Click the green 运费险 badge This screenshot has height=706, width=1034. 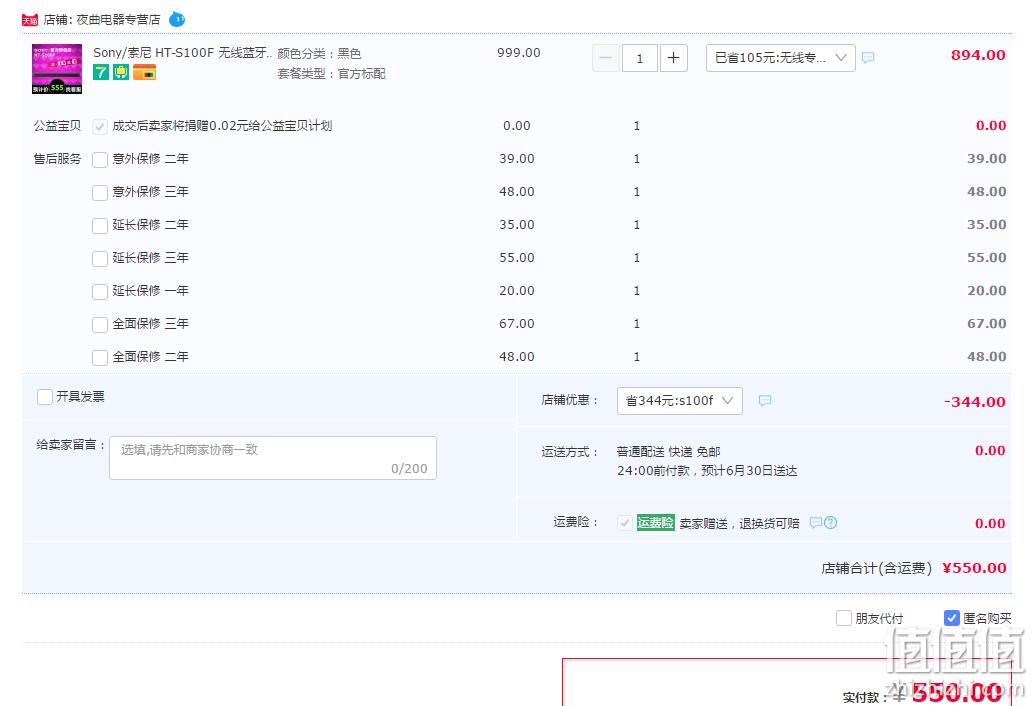click(655, 523)
